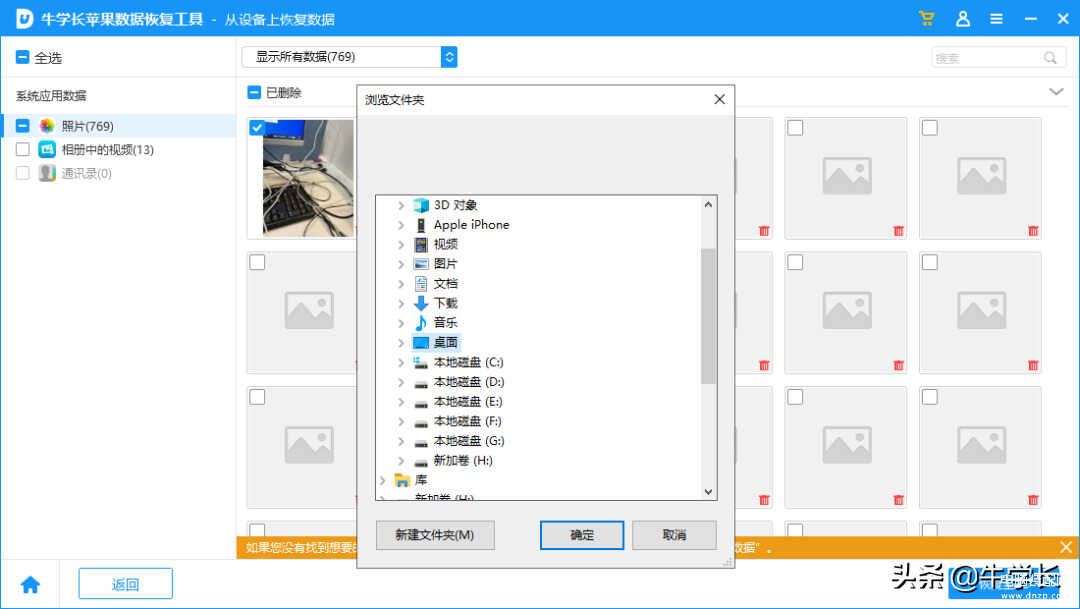Click the home icon at bottom left

(x=30, y=585)
